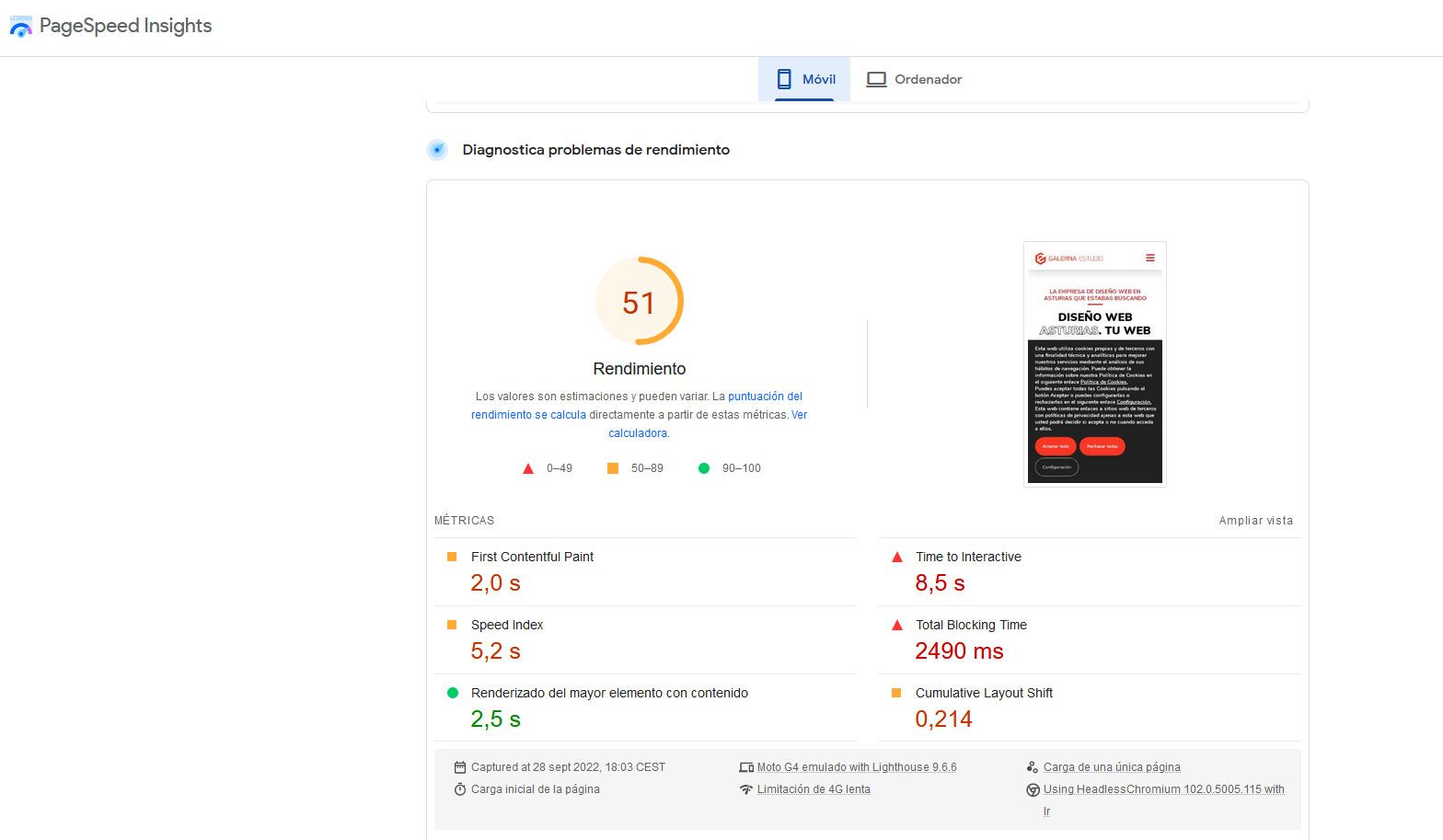The width and height of the screenshot is (1443, 840).
Task: Click the First Contentful Paint metric label
Action: click(532, 557)
